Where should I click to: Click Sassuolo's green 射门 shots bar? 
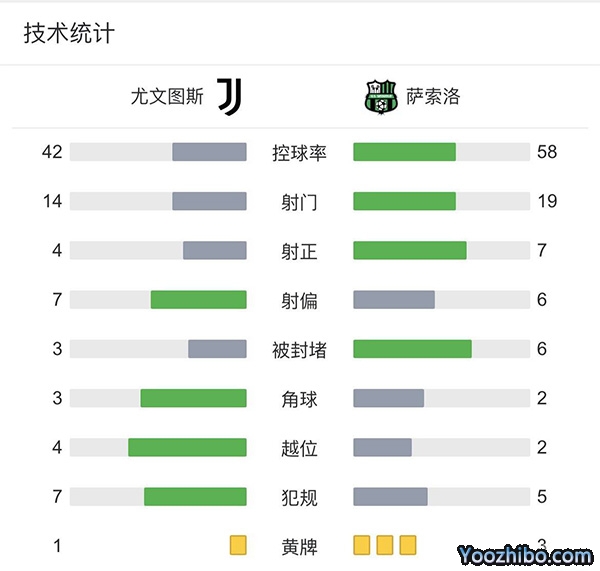pos(404,201)
